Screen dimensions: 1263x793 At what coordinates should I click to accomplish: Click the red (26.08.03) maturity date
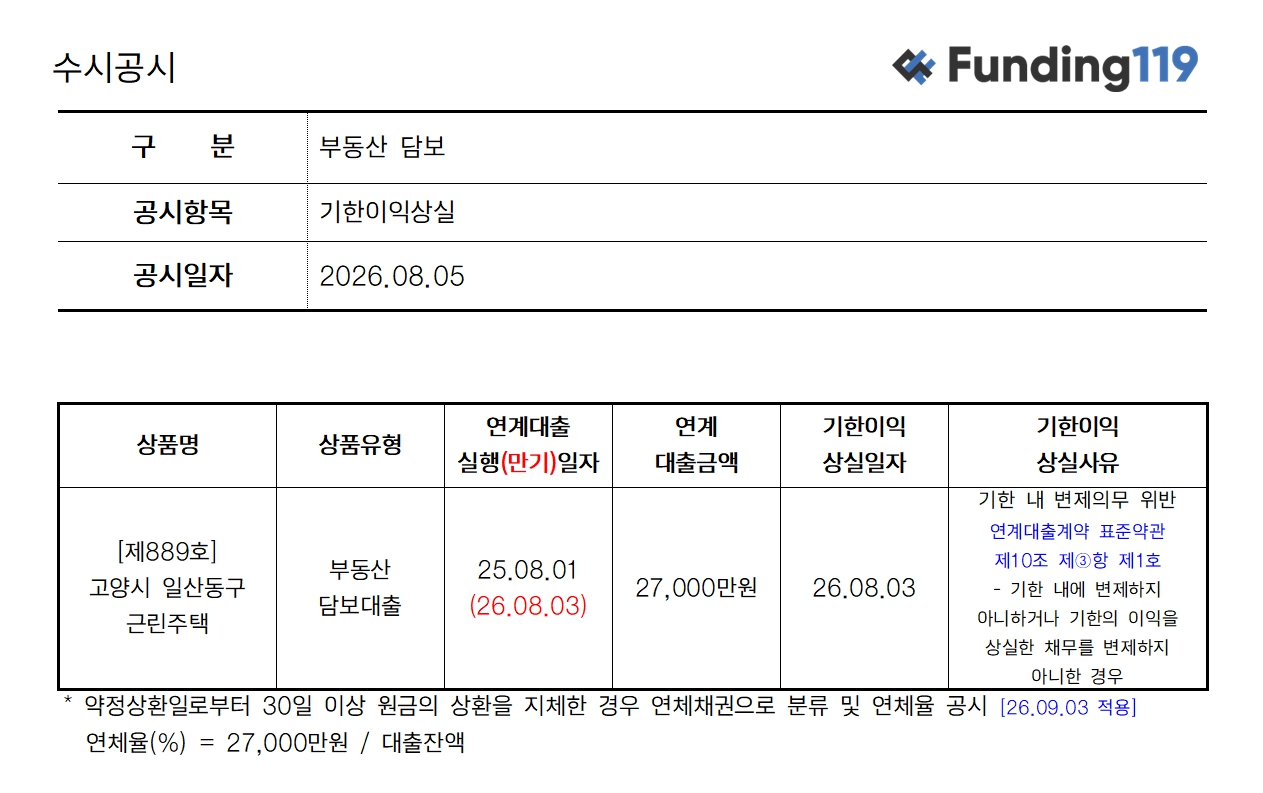[x=528, y=606]
